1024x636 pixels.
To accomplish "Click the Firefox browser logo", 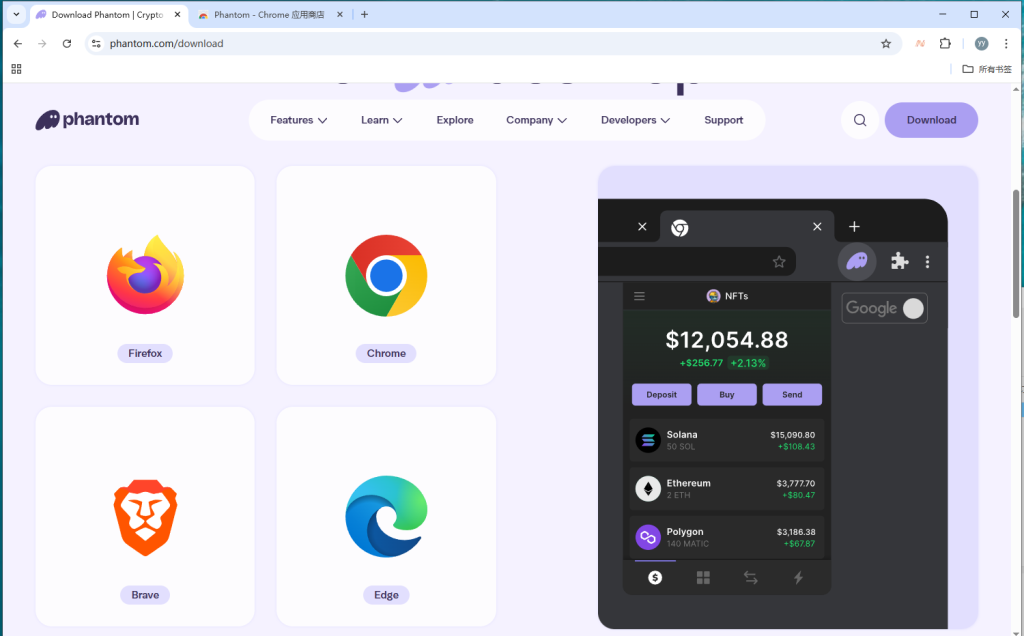I will click(145, 275).
